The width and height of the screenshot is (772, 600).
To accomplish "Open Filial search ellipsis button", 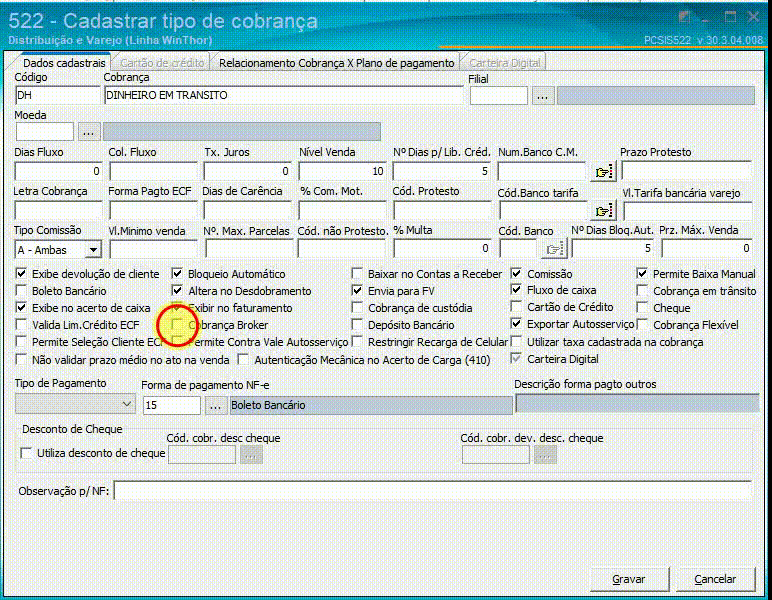I will point(543,96).
